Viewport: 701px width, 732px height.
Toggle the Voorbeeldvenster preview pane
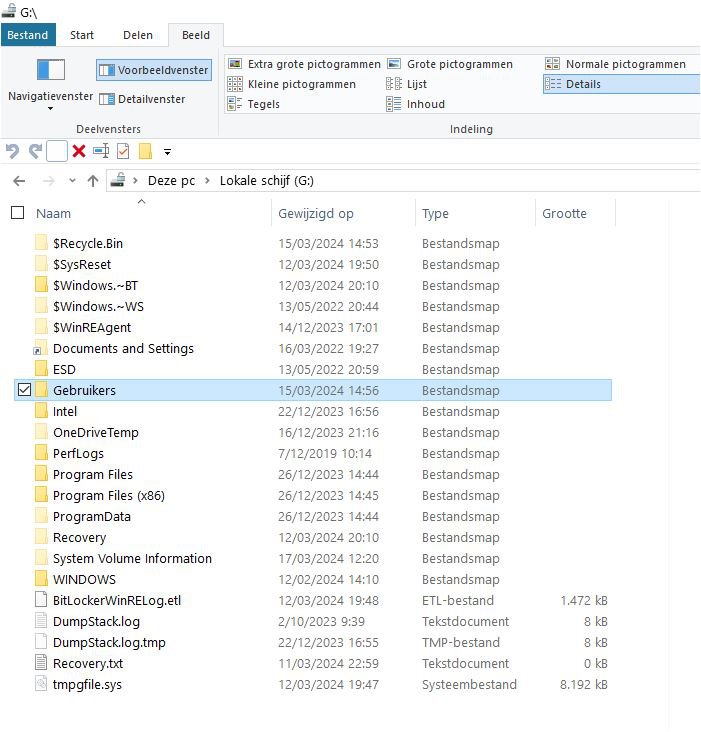coord(154,70)
